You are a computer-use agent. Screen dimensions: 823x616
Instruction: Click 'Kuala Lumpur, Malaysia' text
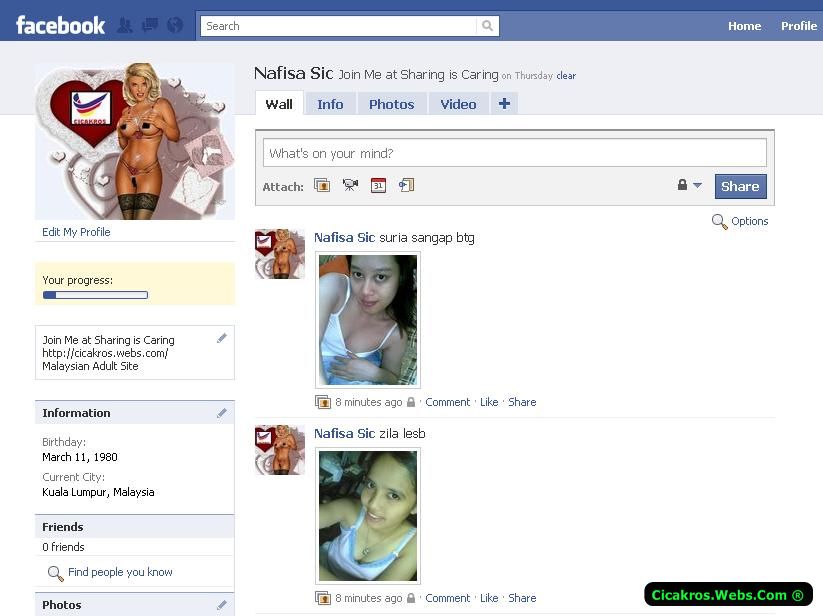pyautogui.click(x=98, y=492)
